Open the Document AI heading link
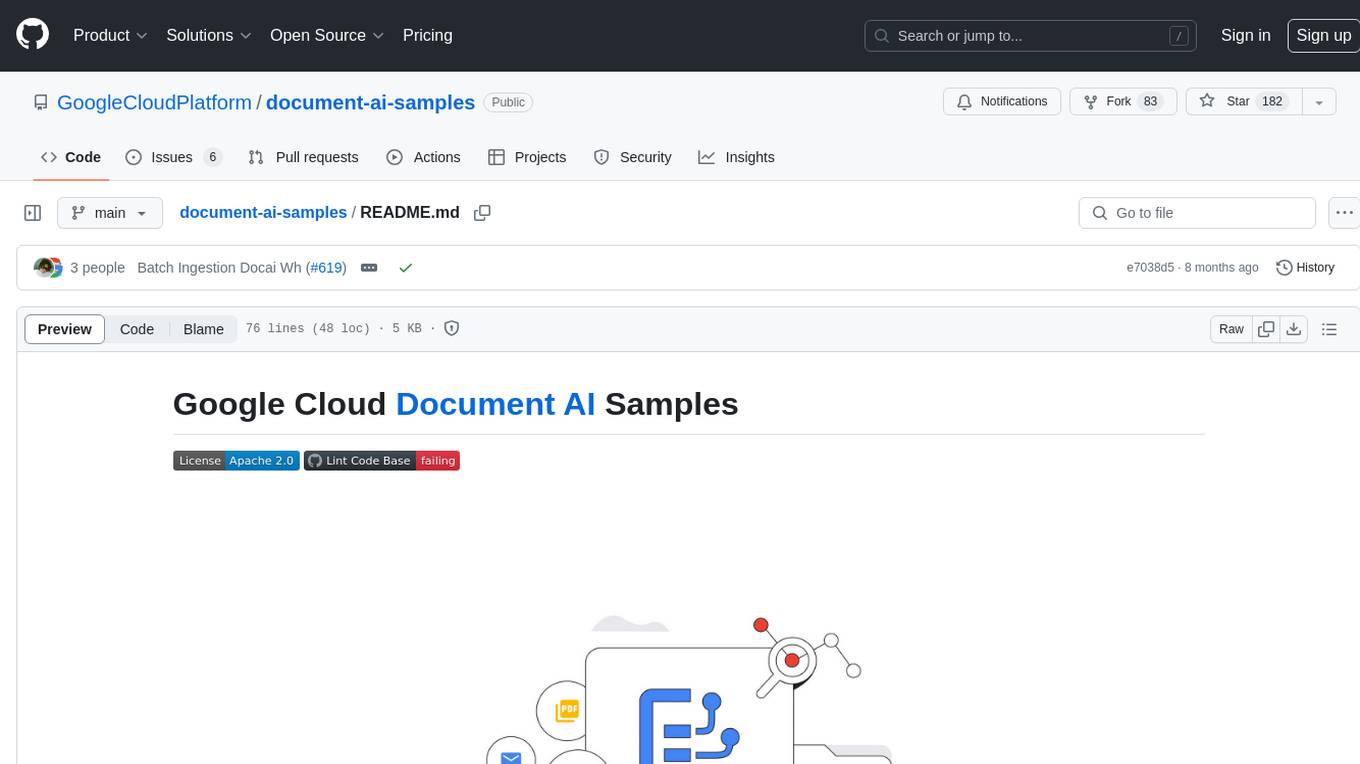The image size is (1360, 764). point(496,404)
